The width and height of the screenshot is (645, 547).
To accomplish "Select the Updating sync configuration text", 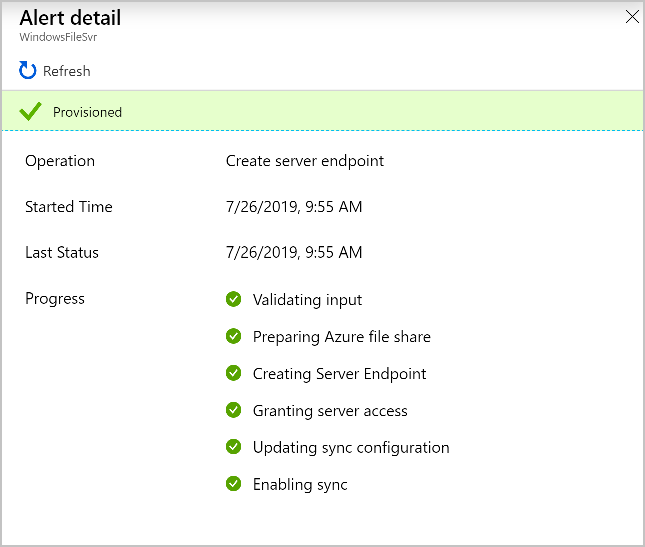I will [351, 448].
